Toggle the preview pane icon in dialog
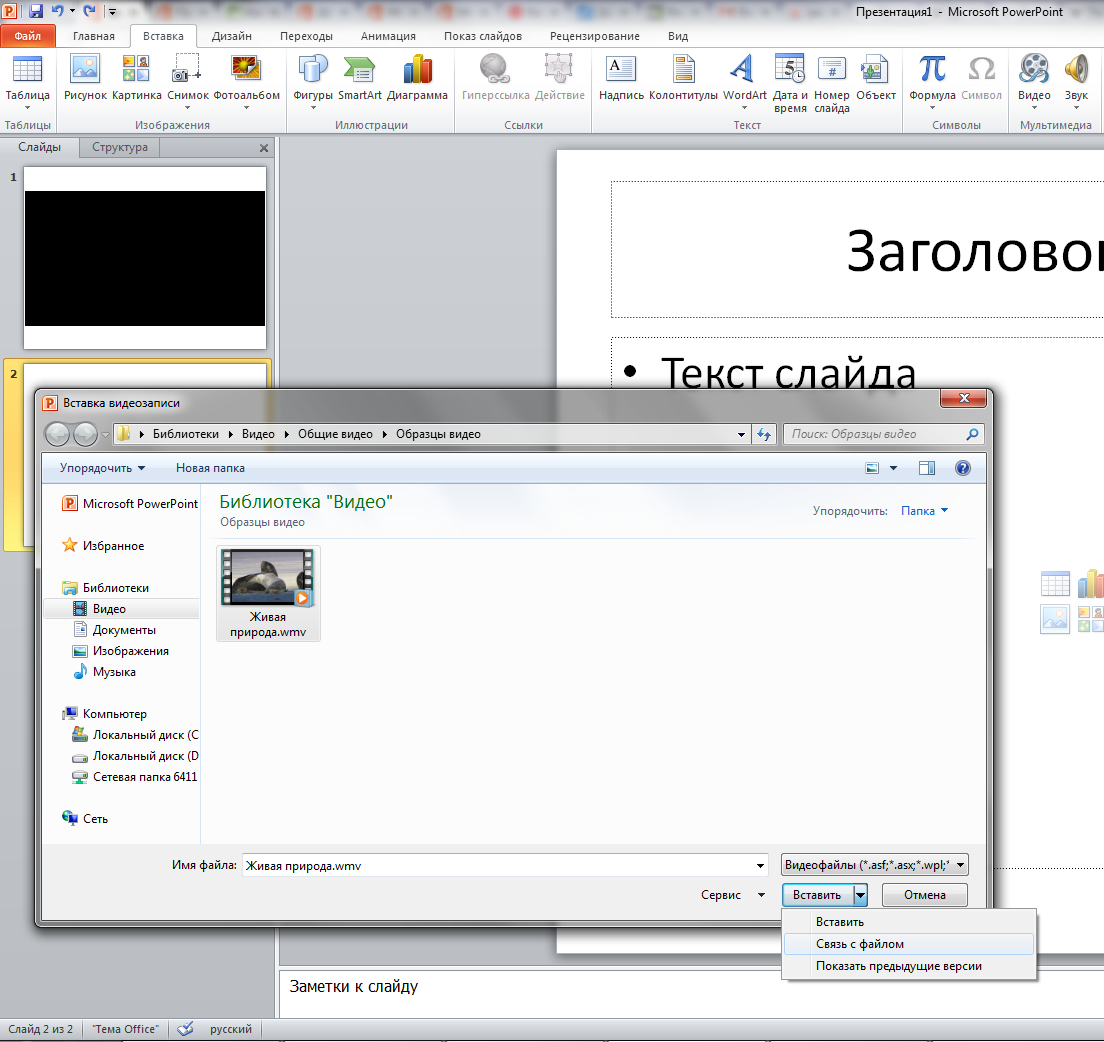Viewport: 1104px width, 1042px height. [x=927, y=468]
